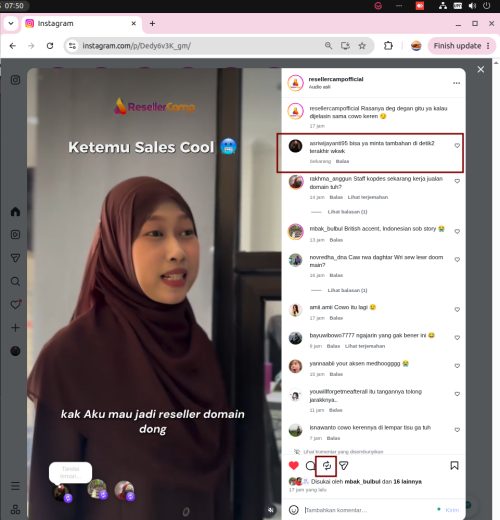500x520 pixels.
Task: Show hidden comments link
Action: tap(343, 452)
